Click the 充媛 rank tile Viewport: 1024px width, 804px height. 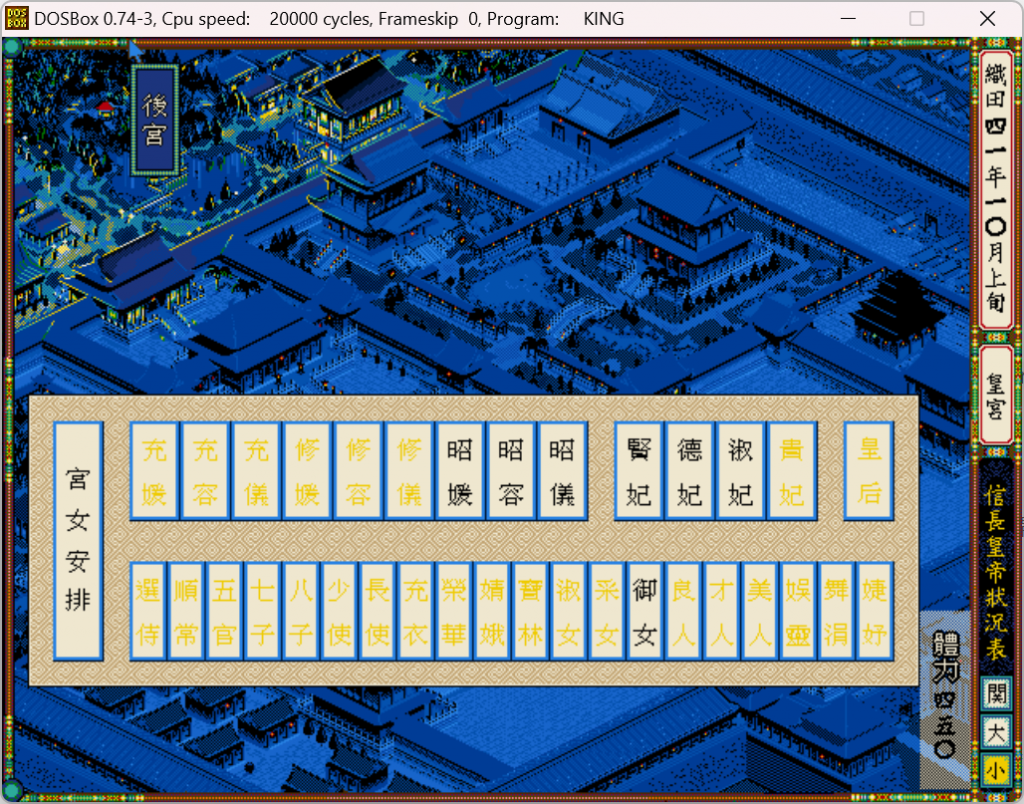point(154,471)
